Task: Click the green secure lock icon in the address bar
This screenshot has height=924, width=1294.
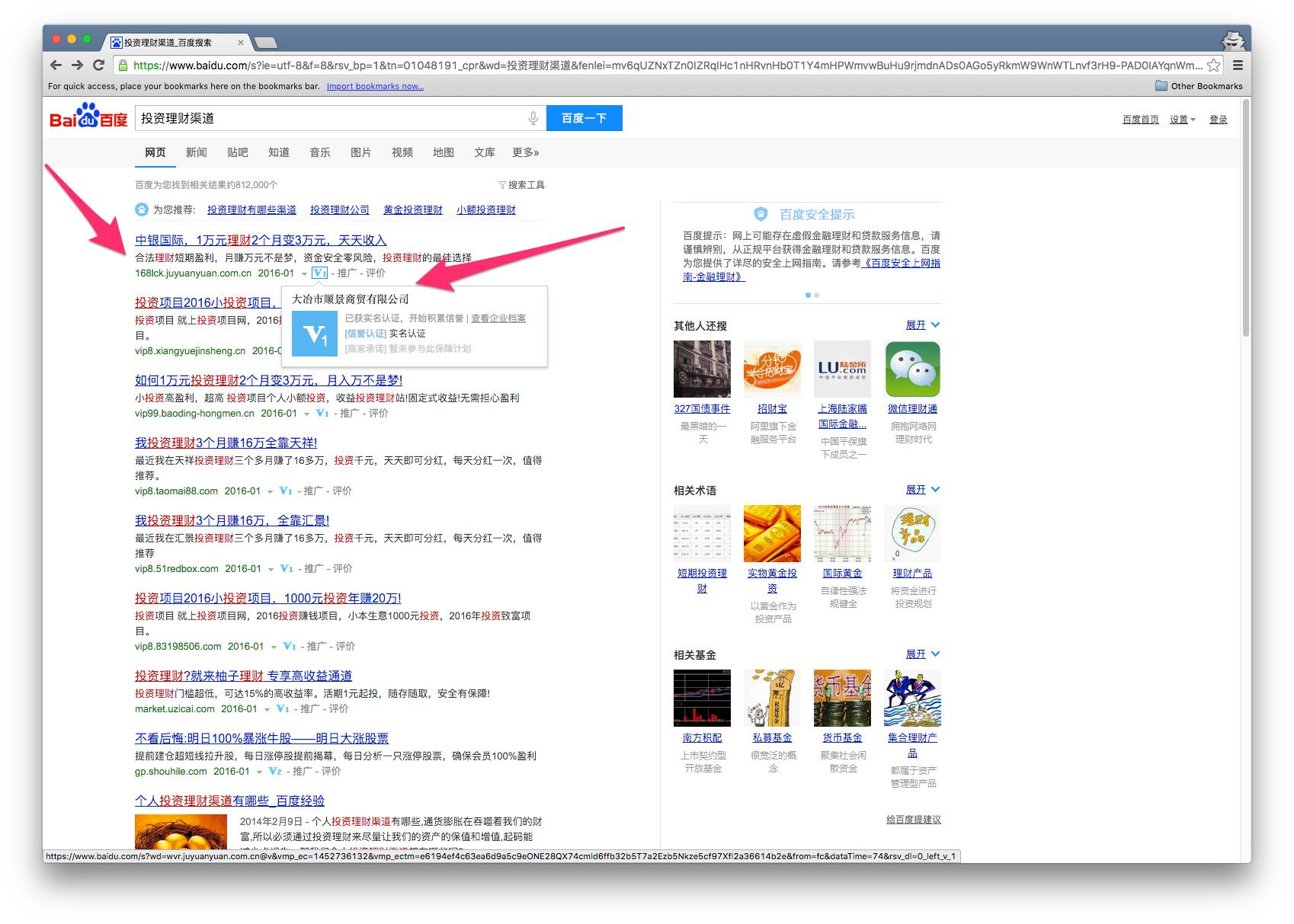Action: [123, 66]
